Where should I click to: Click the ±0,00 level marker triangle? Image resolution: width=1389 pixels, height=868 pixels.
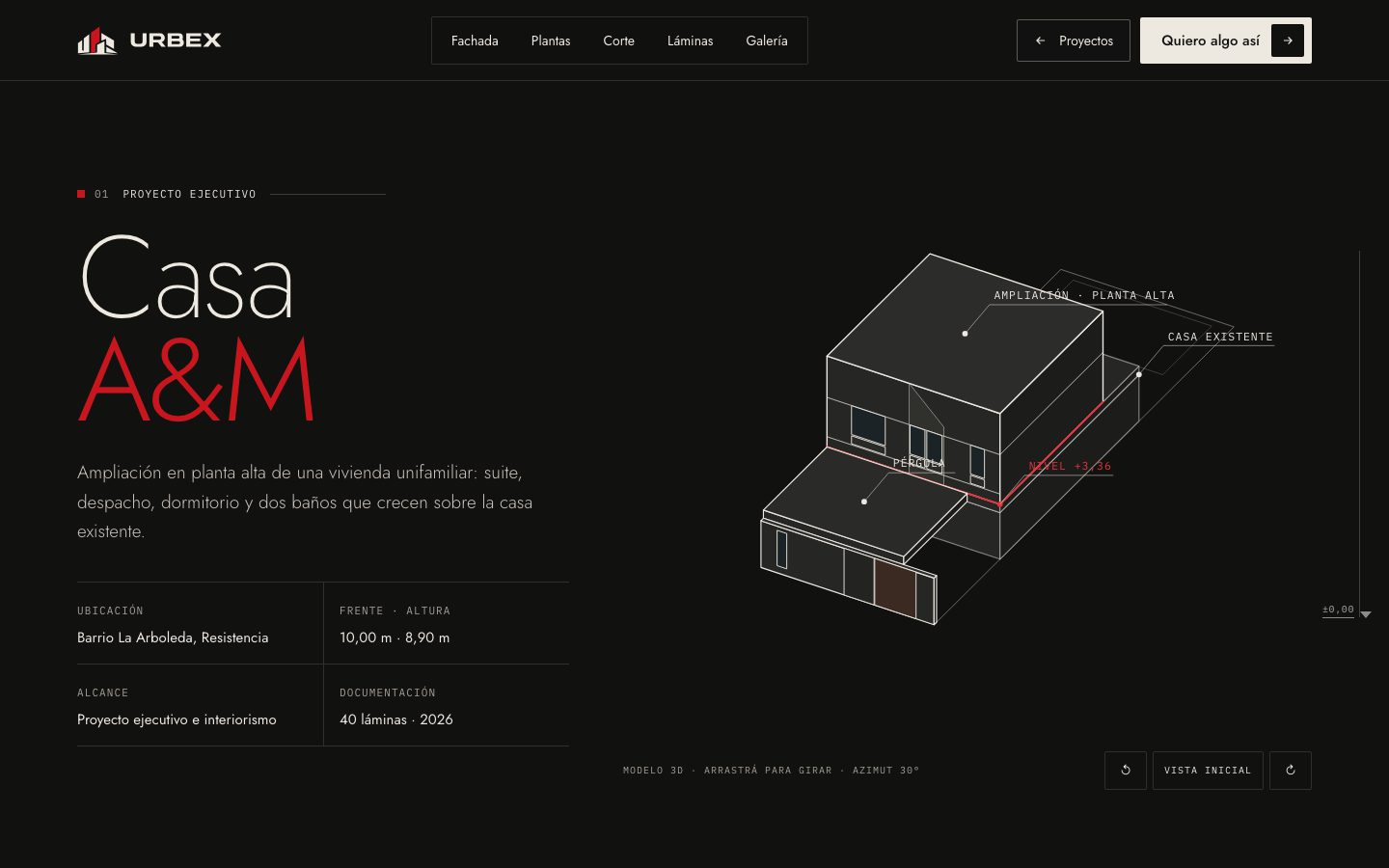point(1366,614)
